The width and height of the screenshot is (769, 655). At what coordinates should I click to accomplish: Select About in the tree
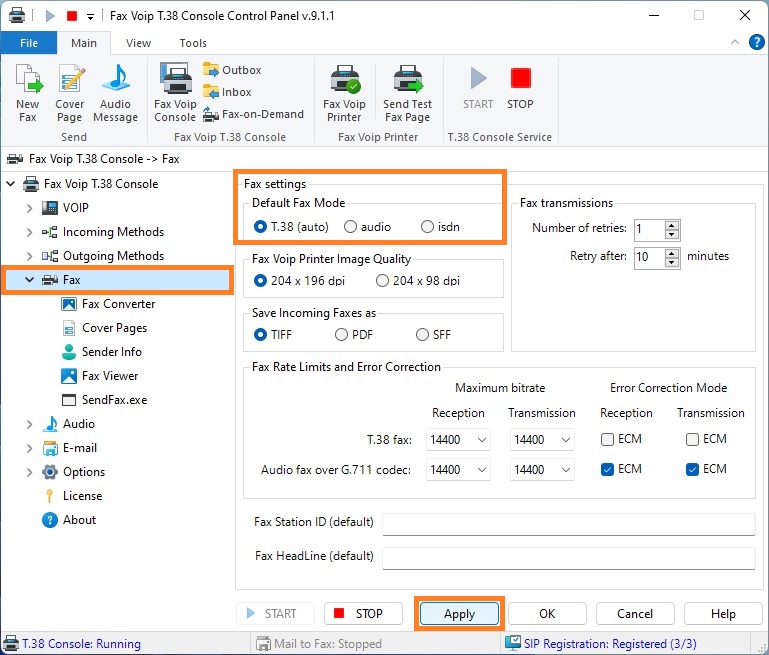tap(69, 520)
